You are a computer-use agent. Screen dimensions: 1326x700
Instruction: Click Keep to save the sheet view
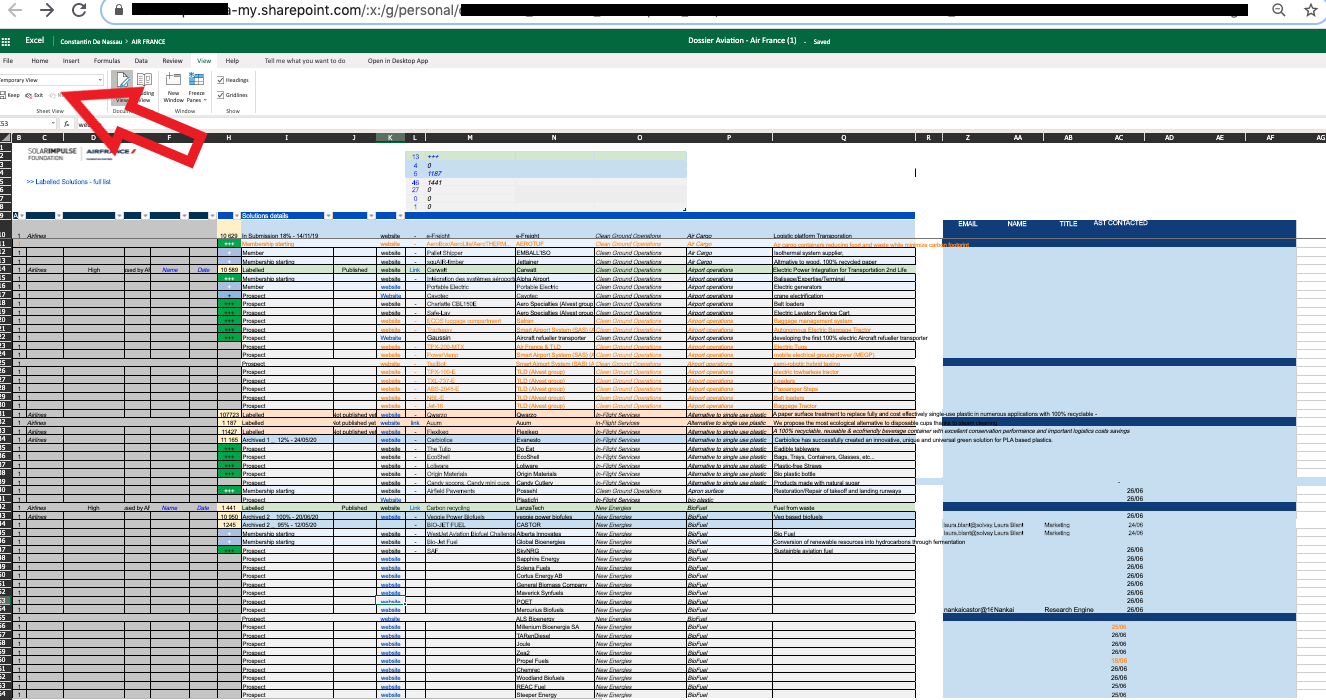point(10,94)
